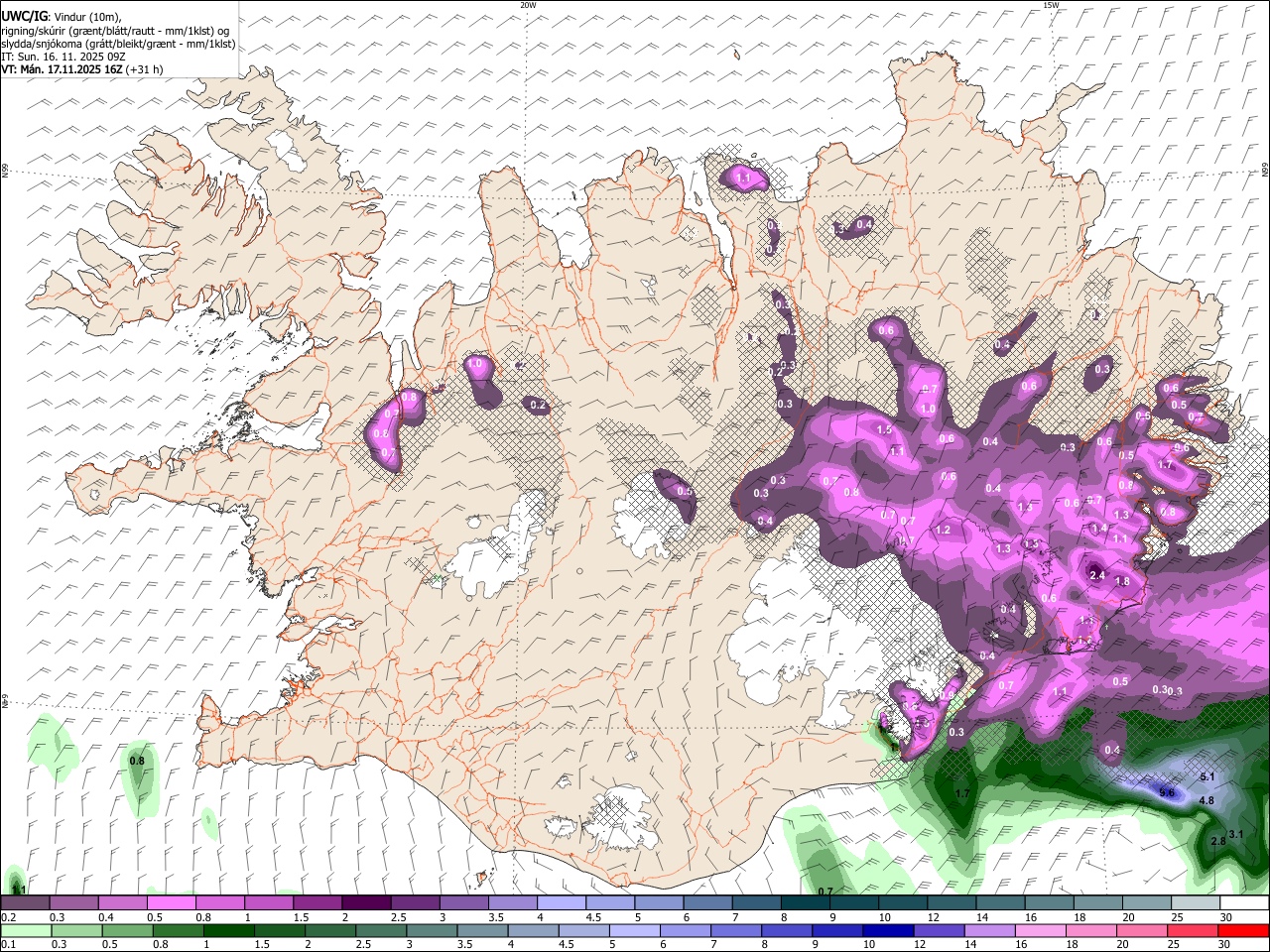Click the 'VT: Mán. 17.11.2025 16Z (+31 h)' line
The width and height of the screenshot is (1270, 952).
pos(82,69)
